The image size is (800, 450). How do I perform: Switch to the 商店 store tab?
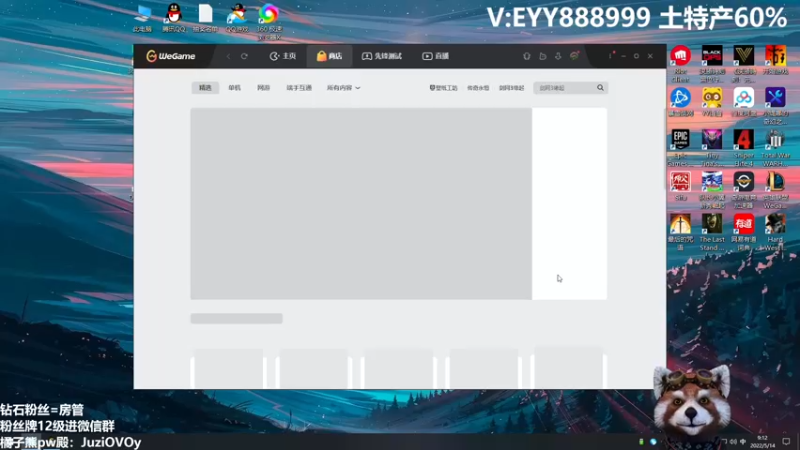click(x=330, y=56)
